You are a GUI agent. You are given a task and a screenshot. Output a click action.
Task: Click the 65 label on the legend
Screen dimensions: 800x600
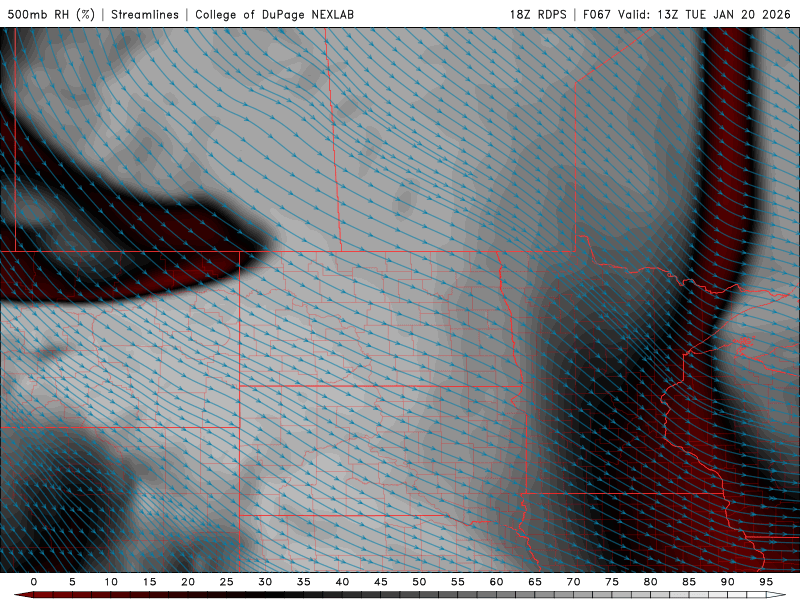click(535, 582)
